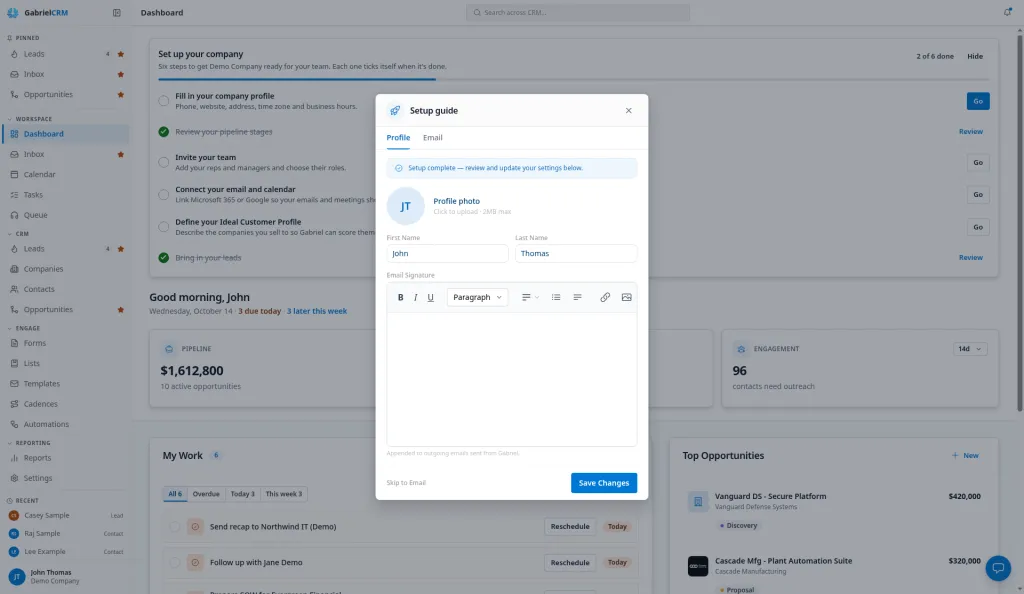Unpin the pinned Leads star
The image size is (1024, 594).
(120, 54)
